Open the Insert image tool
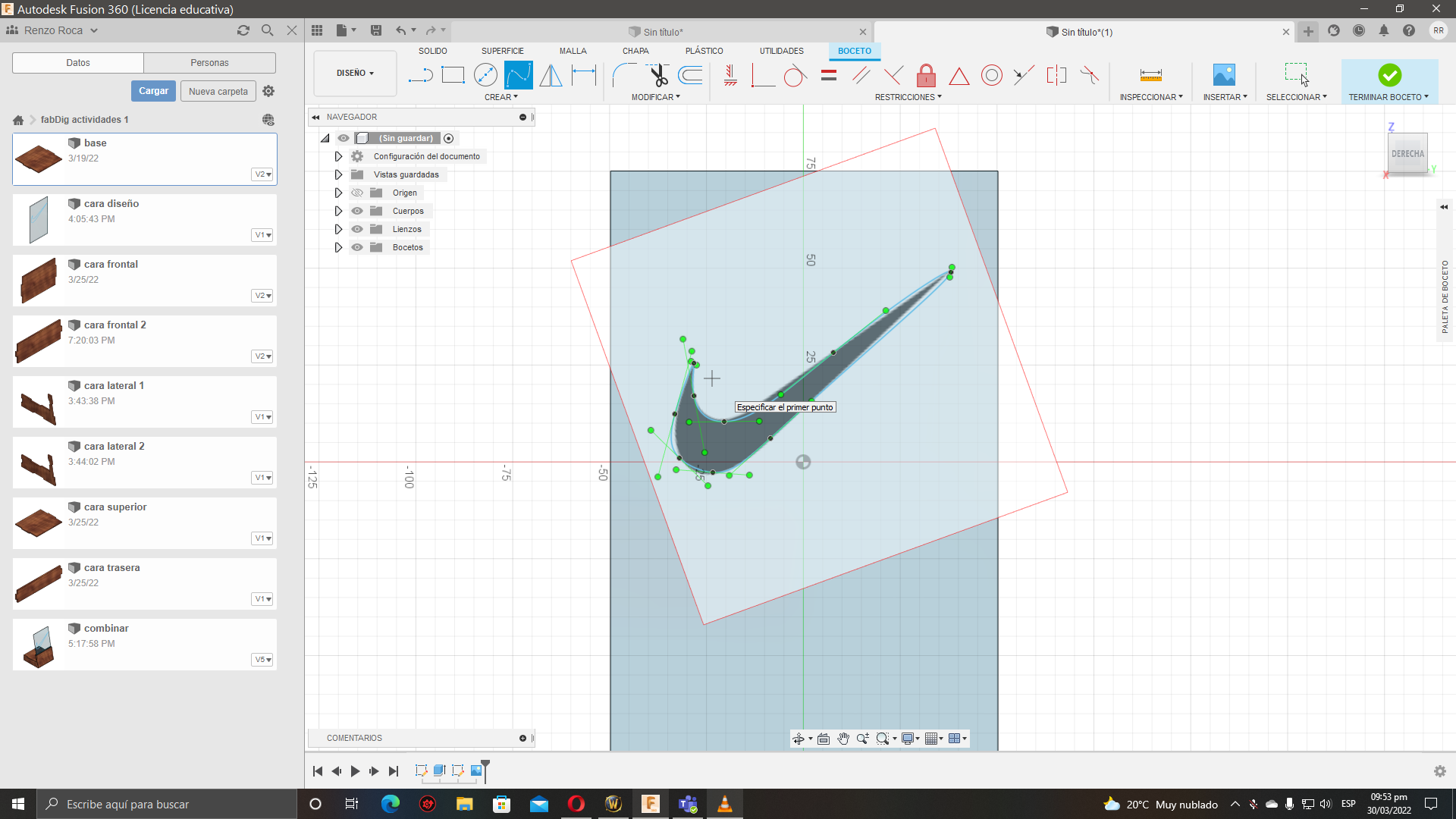This screenshot has height=819, width=1456. (1224, 75)
